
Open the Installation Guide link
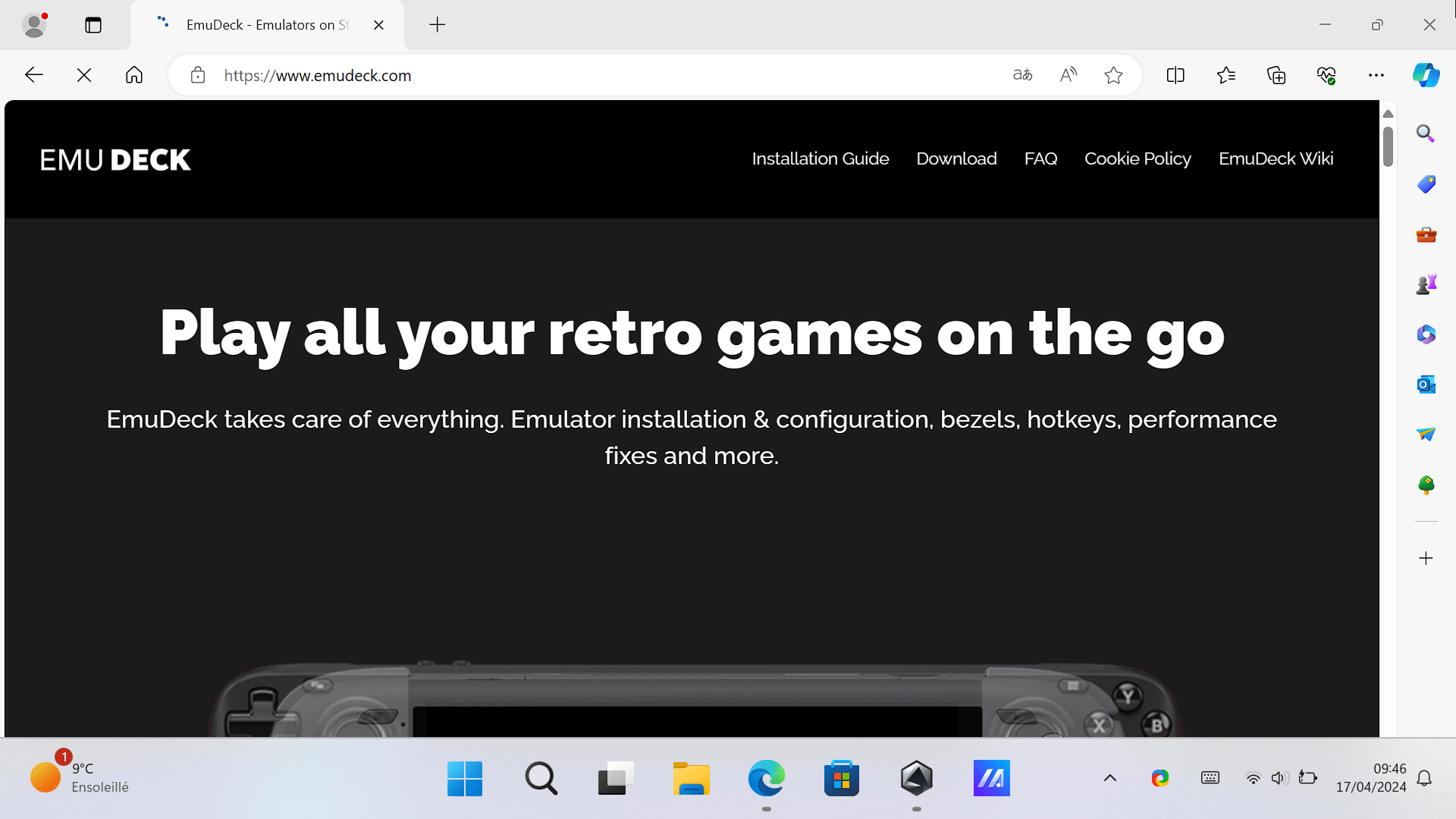coord(821,158)
